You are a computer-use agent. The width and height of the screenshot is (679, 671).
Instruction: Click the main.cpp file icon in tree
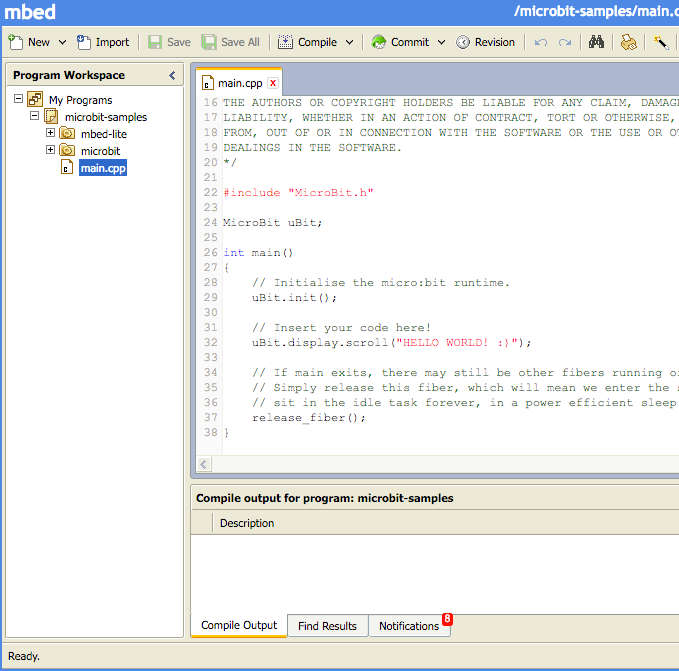(67, 168)
